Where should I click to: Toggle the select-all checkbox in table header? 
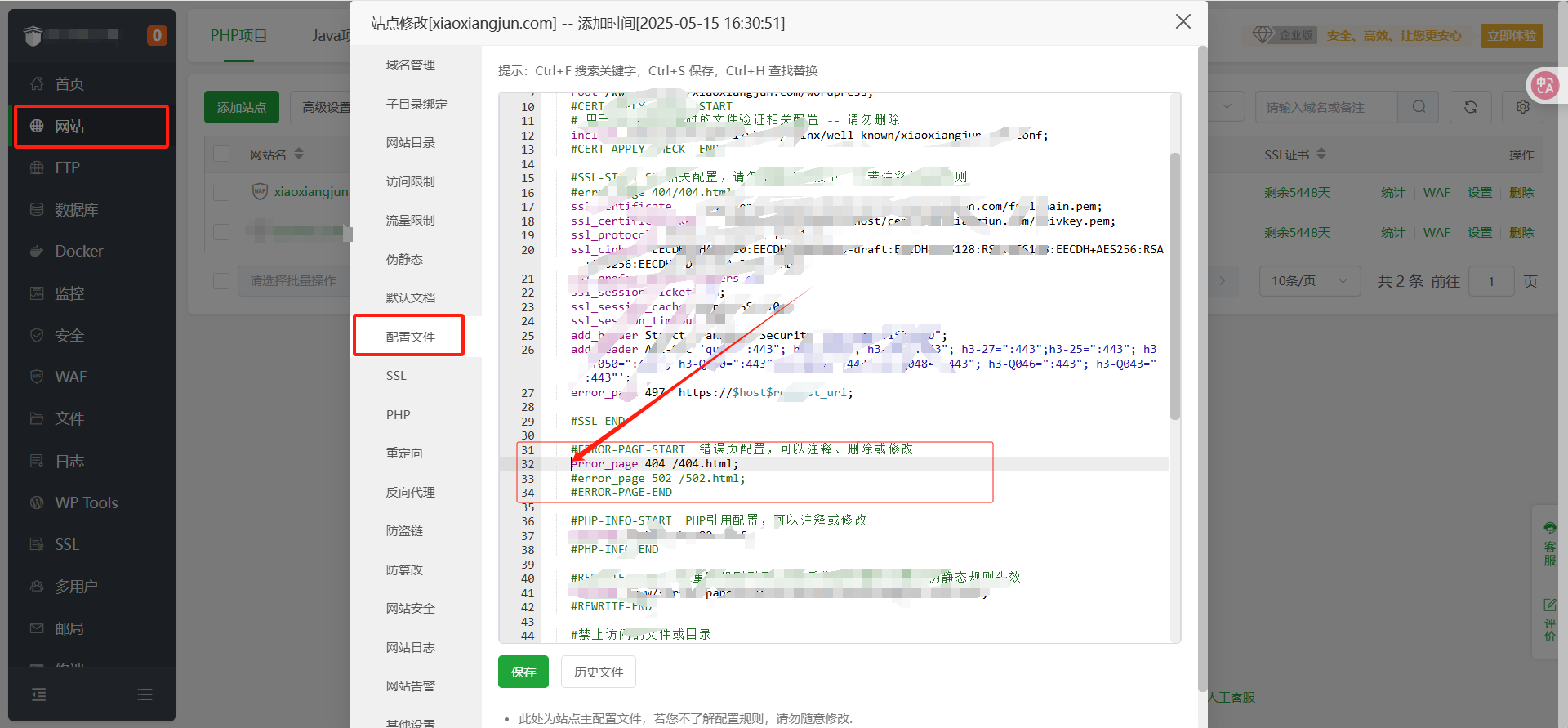pyautogui.click(x=221, y=154)
